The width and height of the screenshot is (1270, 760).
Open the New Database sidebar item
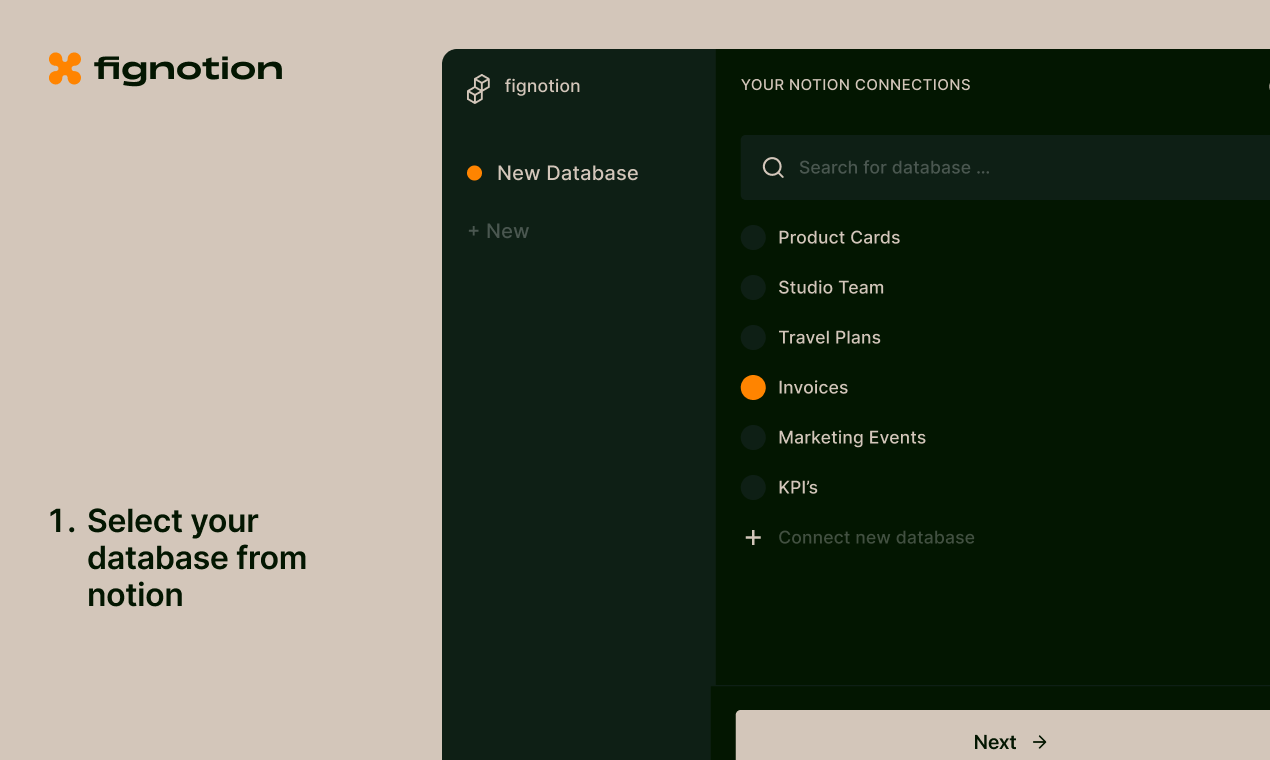coord(553,173)
